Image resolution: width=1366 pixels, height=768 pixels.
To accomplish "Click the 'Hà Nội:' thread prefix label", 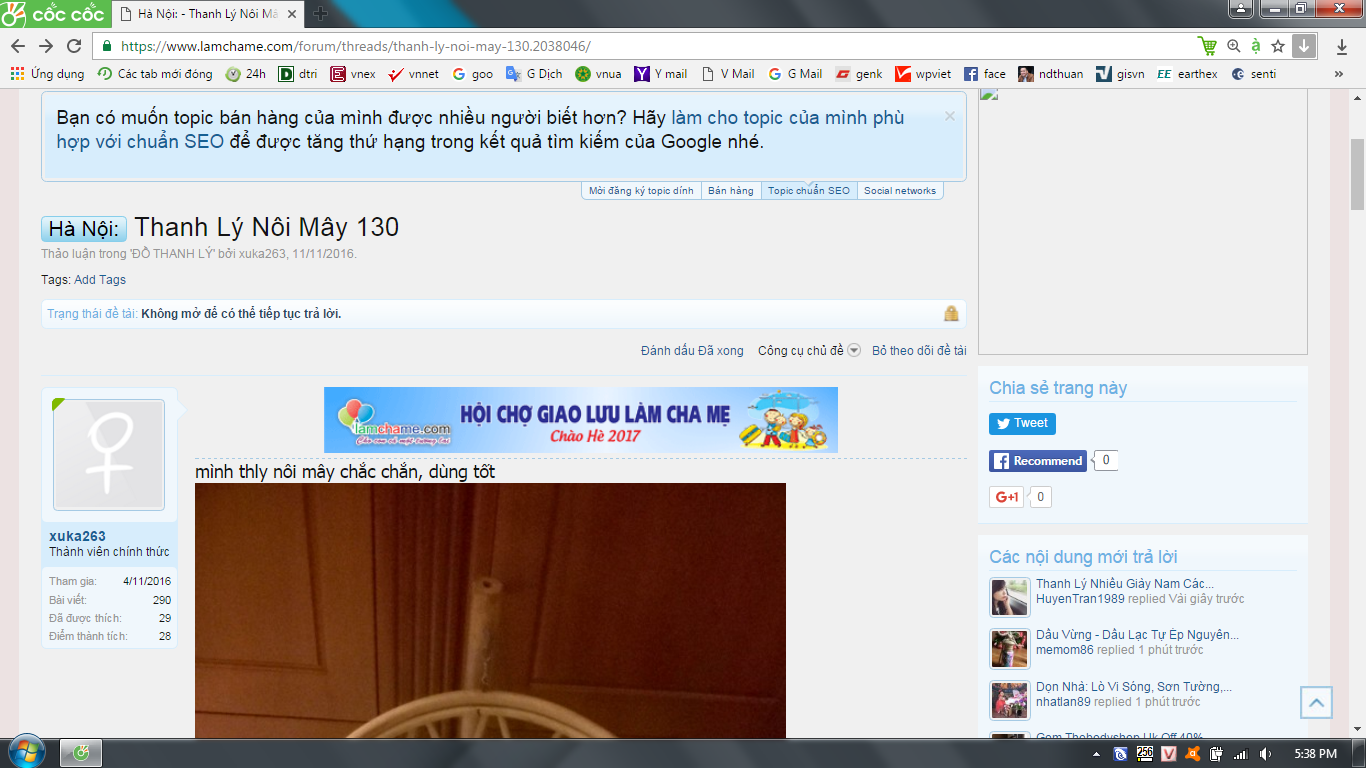I will coord(84,229).
